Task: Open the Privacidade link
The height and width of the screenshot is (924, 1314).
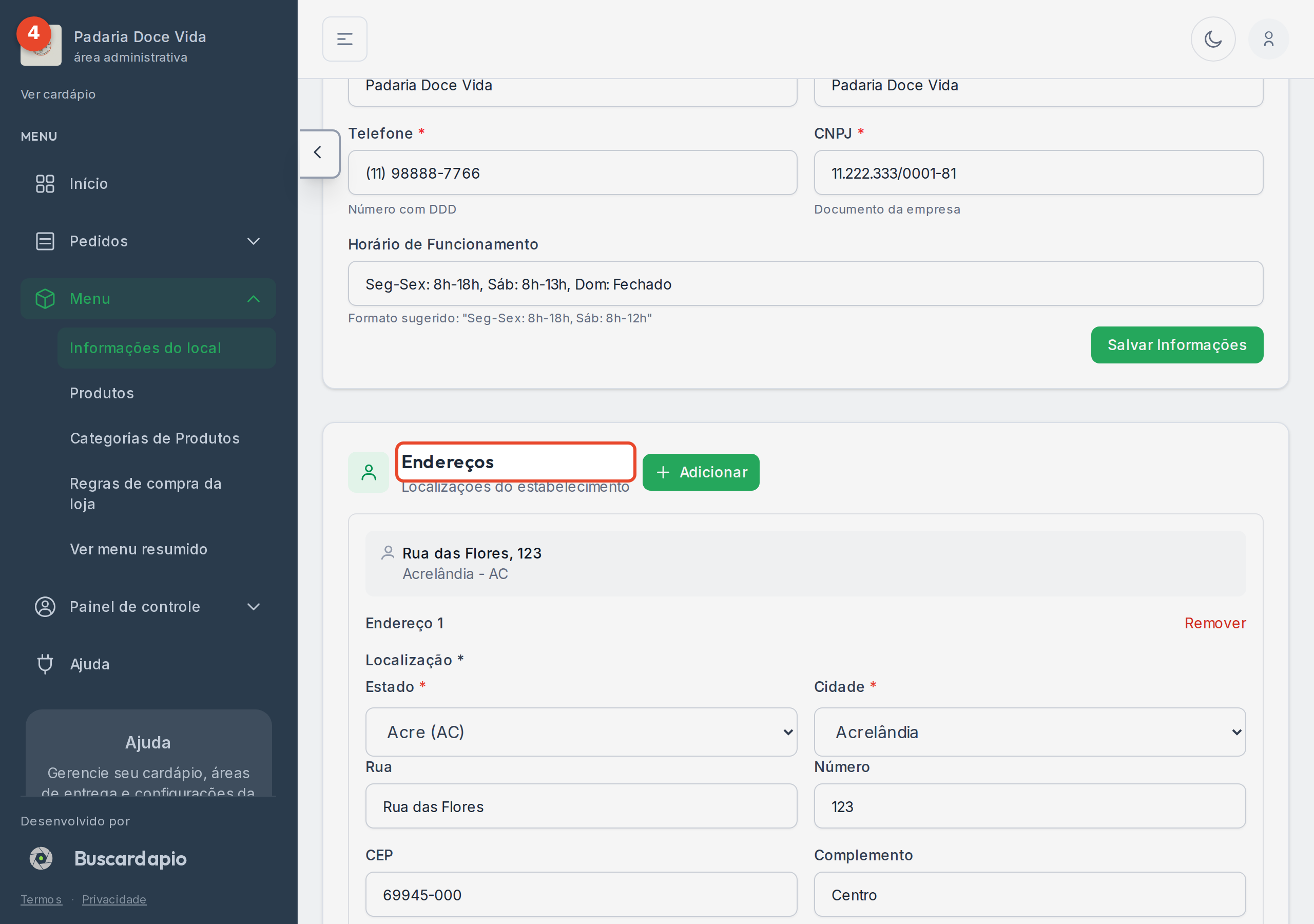Action: point(114,899)
